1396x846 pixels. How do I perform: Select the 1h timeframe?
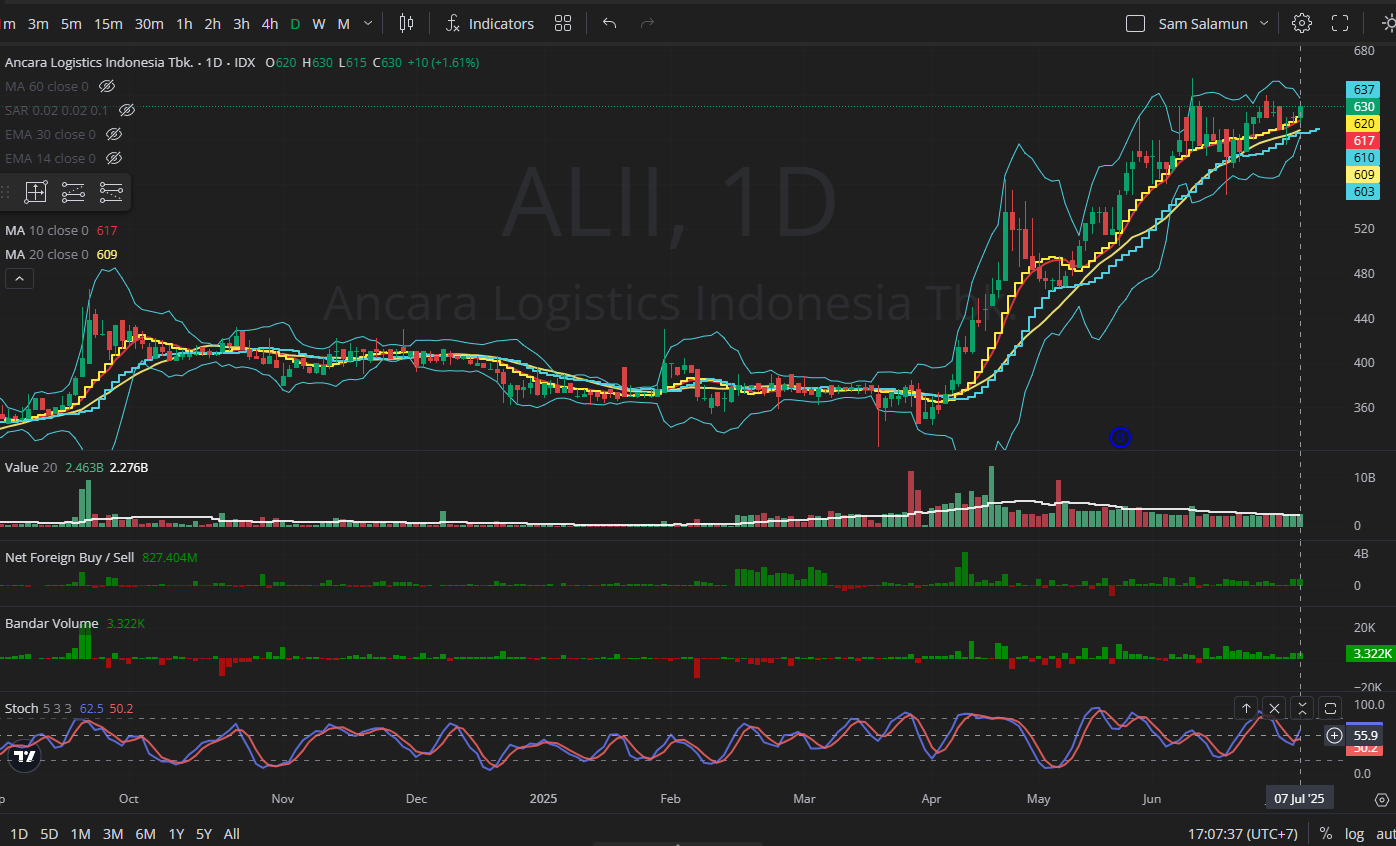pos(184,23)
